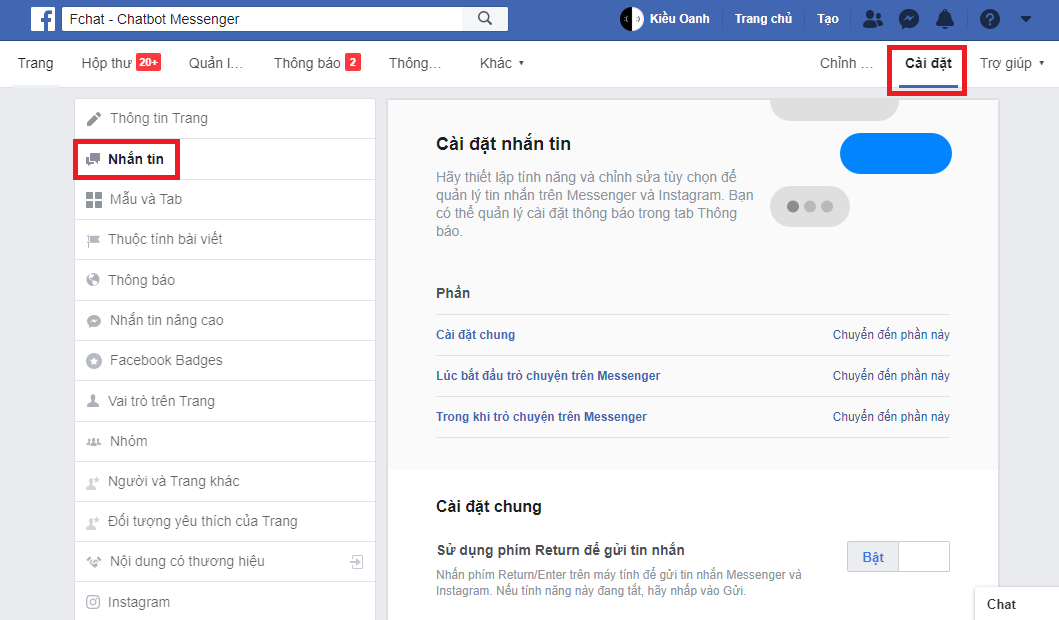Click the search magnifier icon
The image size is (1059, 620).
pyautogui.click(x=484, y=18)
